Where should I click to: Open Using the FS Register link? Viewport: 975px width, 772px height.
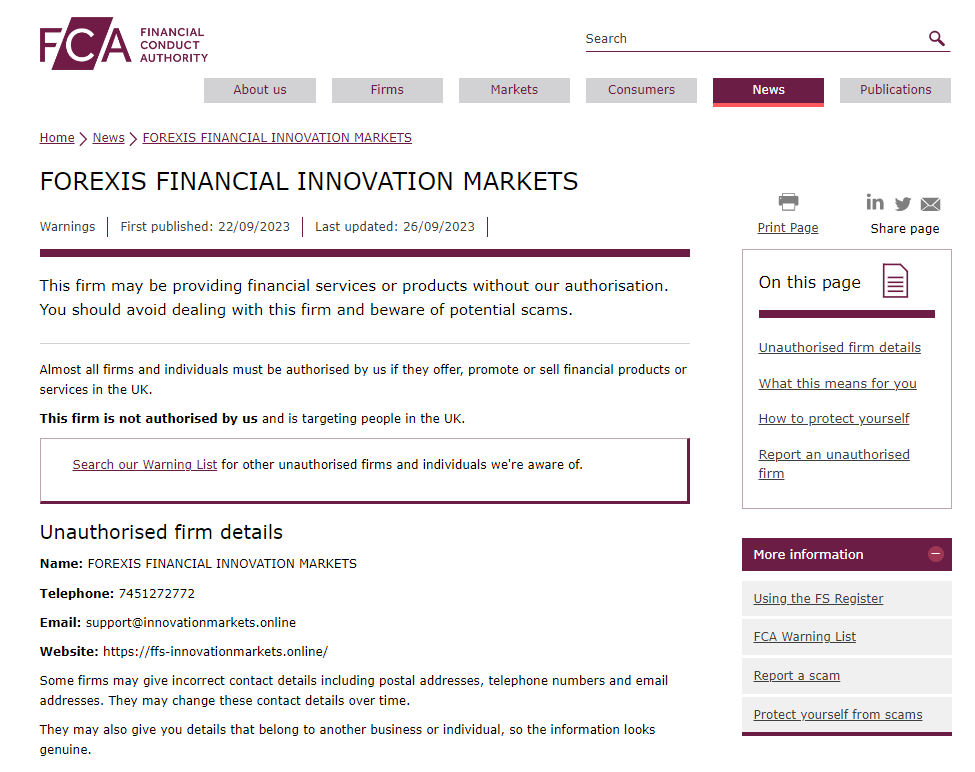tap(818, 599)
